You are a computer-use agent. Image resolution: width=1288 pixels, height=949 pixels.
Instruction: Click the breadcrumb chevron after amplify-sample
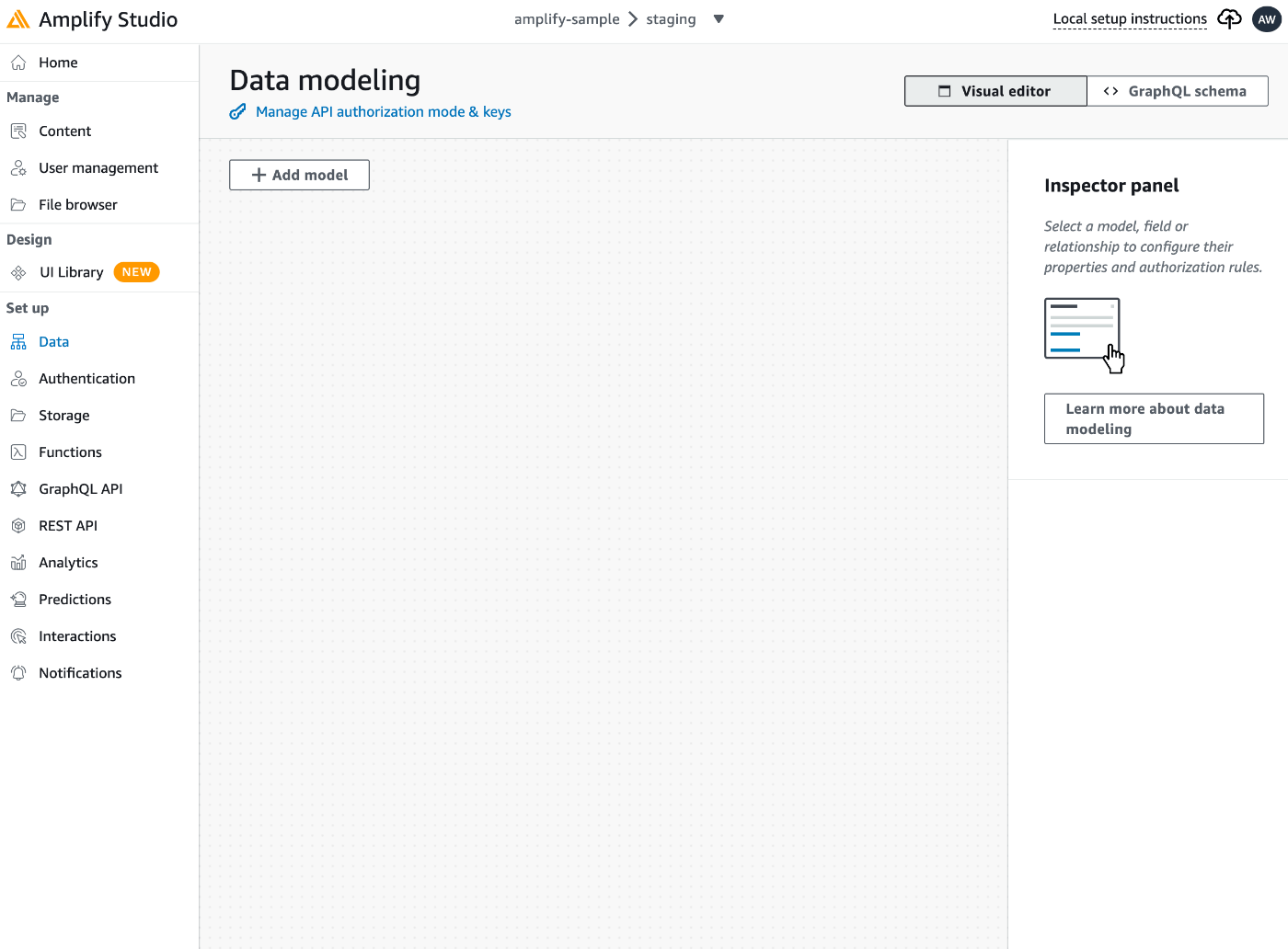tap(633, 19)
